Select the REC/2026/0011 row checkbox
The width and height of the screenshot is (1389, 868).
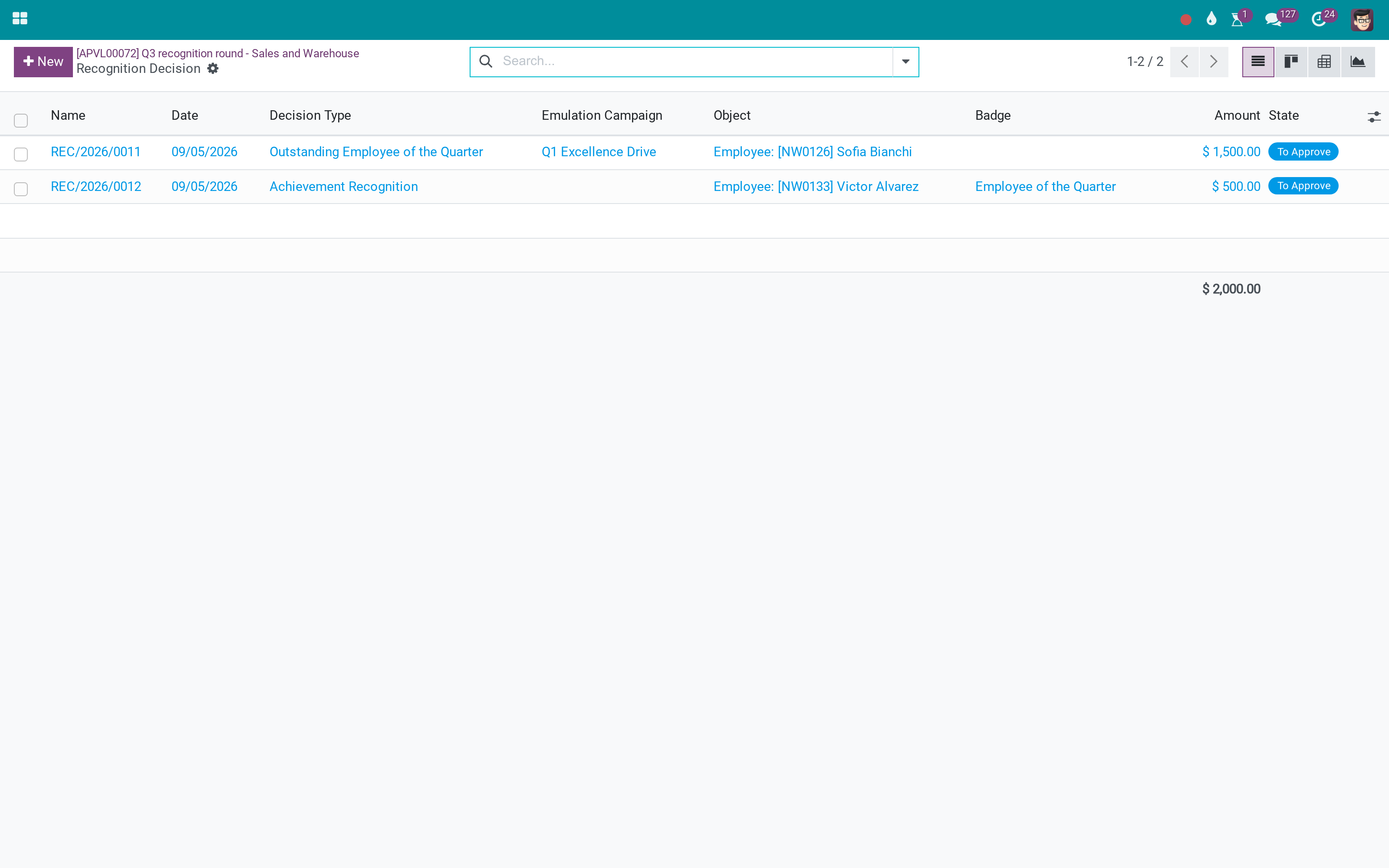pyautogui.click(x=21, y=155)
